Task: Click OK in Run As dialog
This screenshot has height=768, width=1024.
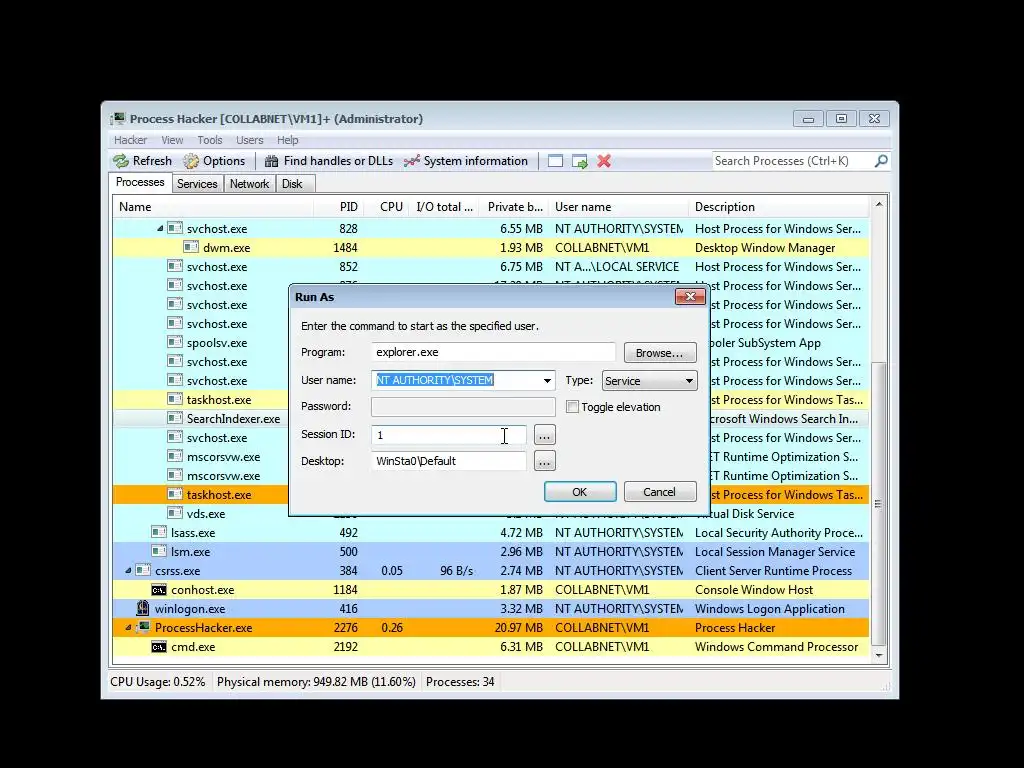Action: pos(580,492)
